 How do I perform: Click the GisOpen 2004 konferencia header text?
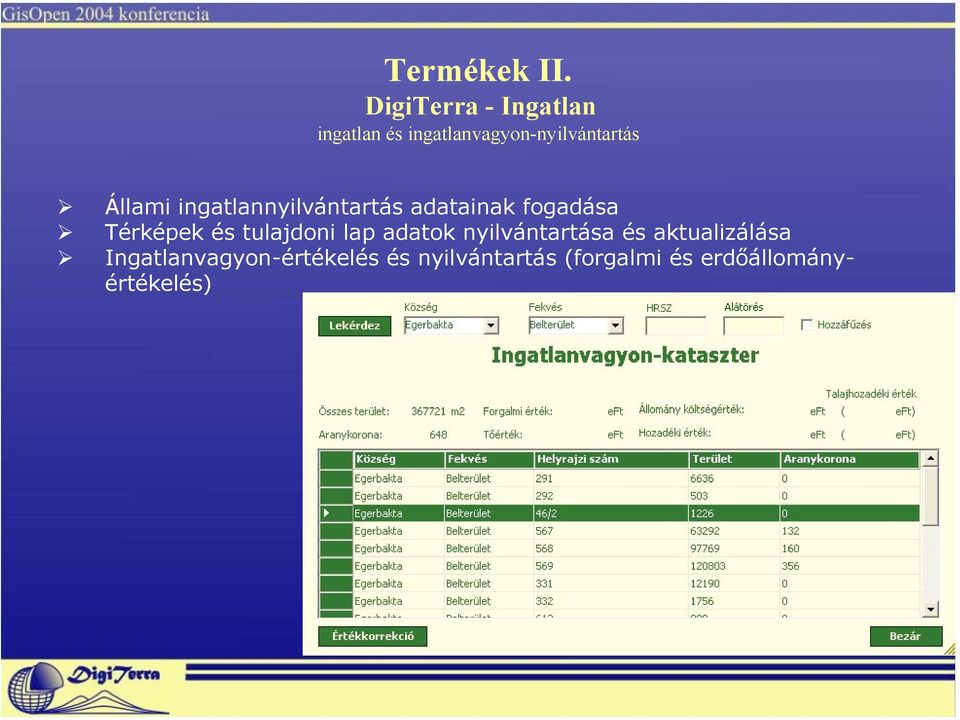105,14
